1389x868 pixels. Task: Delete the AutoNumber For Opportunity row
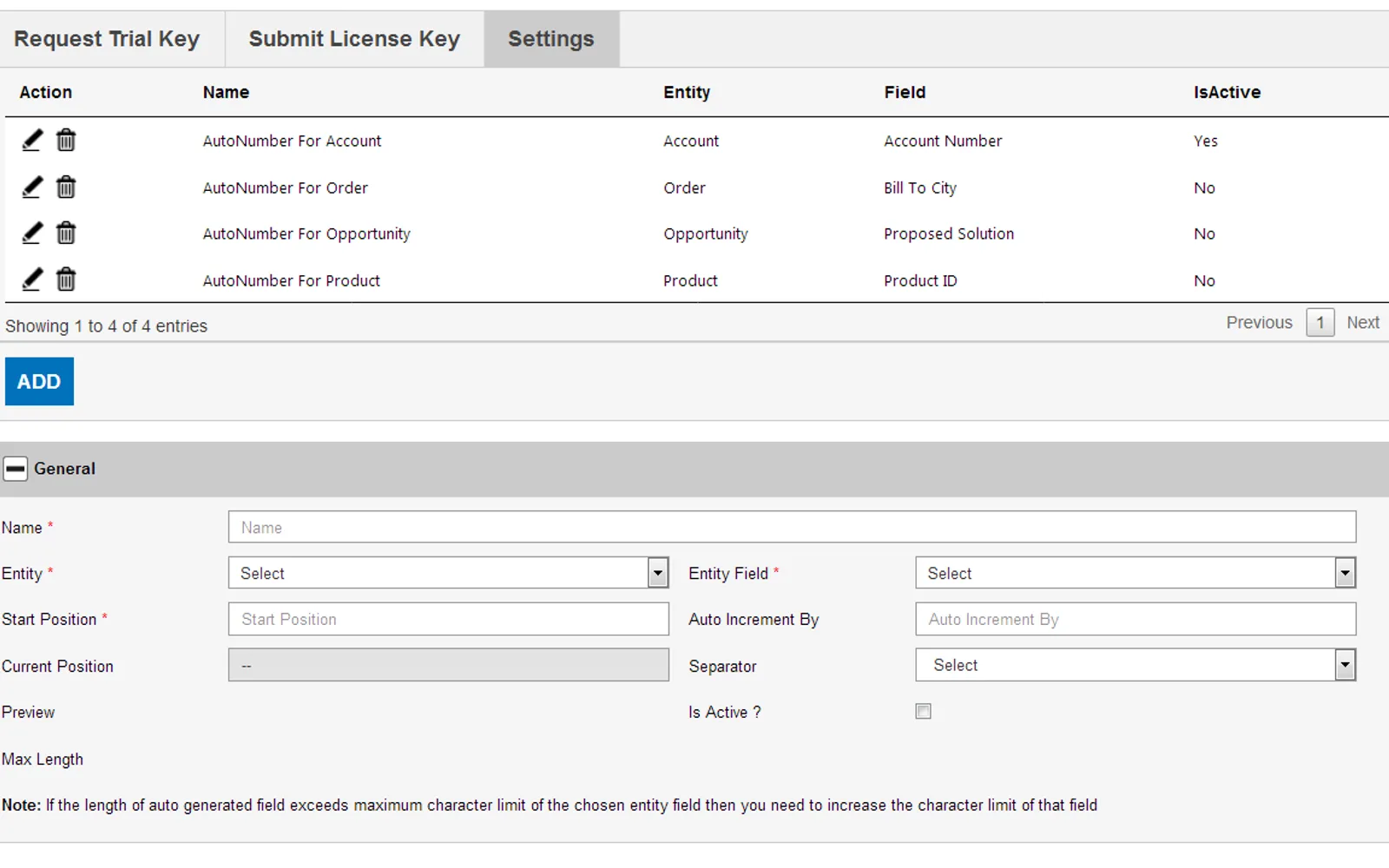(66, 233)
